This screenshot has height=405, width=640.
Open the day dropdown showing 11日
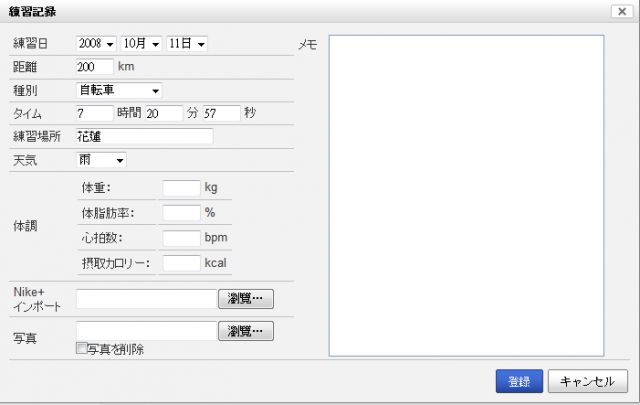tap(187, 44)
